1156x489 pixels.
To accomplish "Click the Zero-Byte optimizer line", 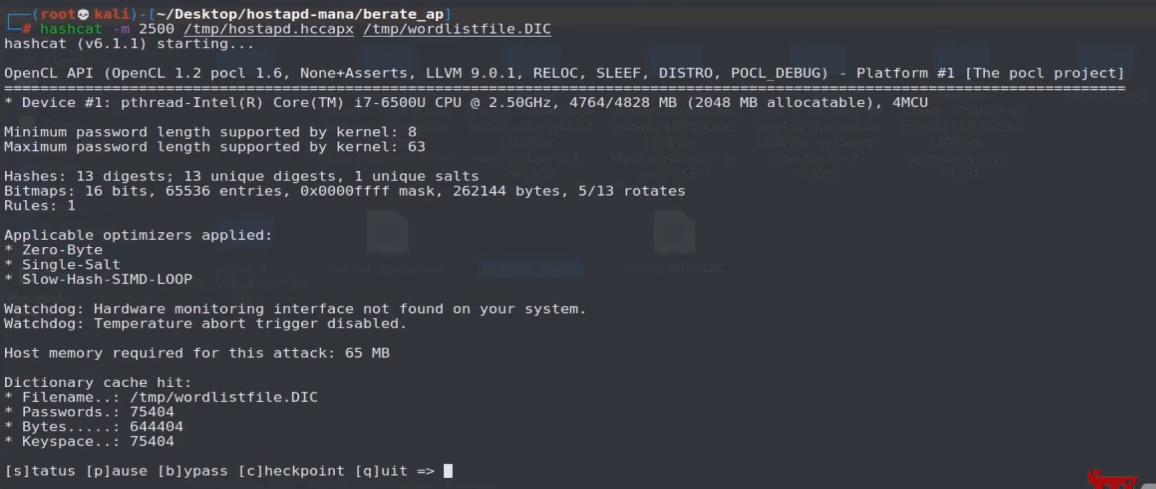I will (62, 249).
